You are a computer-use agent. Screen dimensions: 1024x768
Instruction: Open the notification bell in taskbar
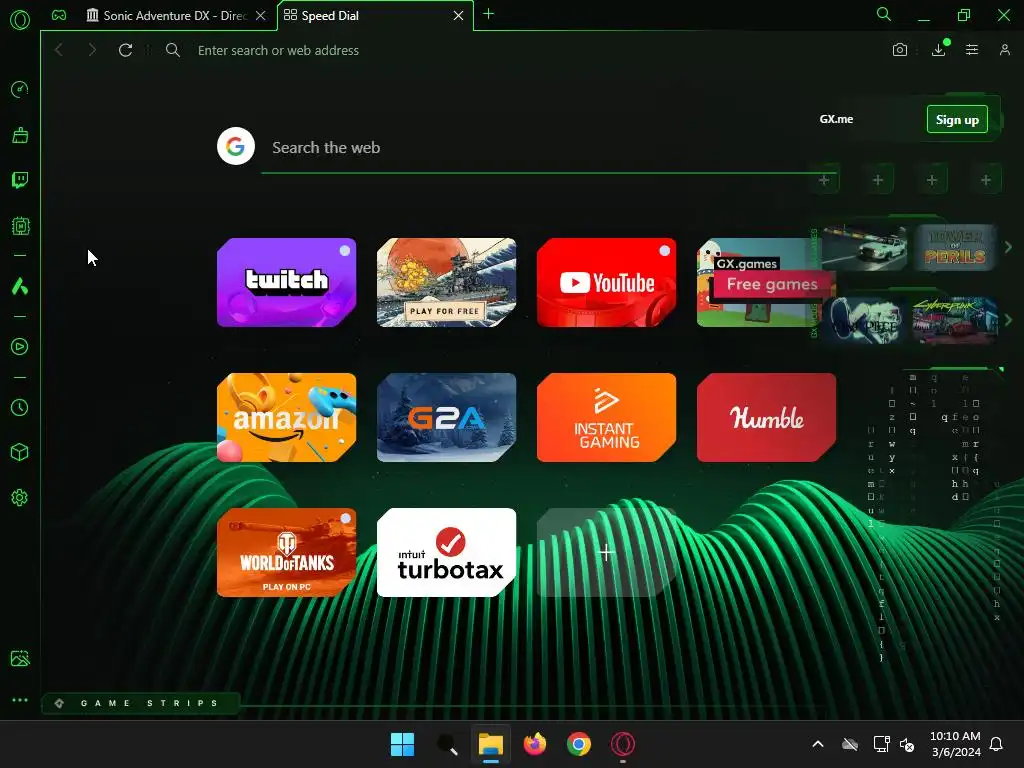(996, 744)
